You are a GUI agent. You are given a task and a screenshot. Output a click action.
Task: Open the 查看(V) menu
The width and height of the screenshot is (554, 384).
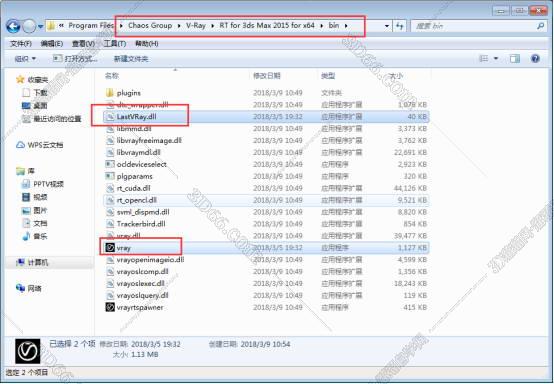83,43
